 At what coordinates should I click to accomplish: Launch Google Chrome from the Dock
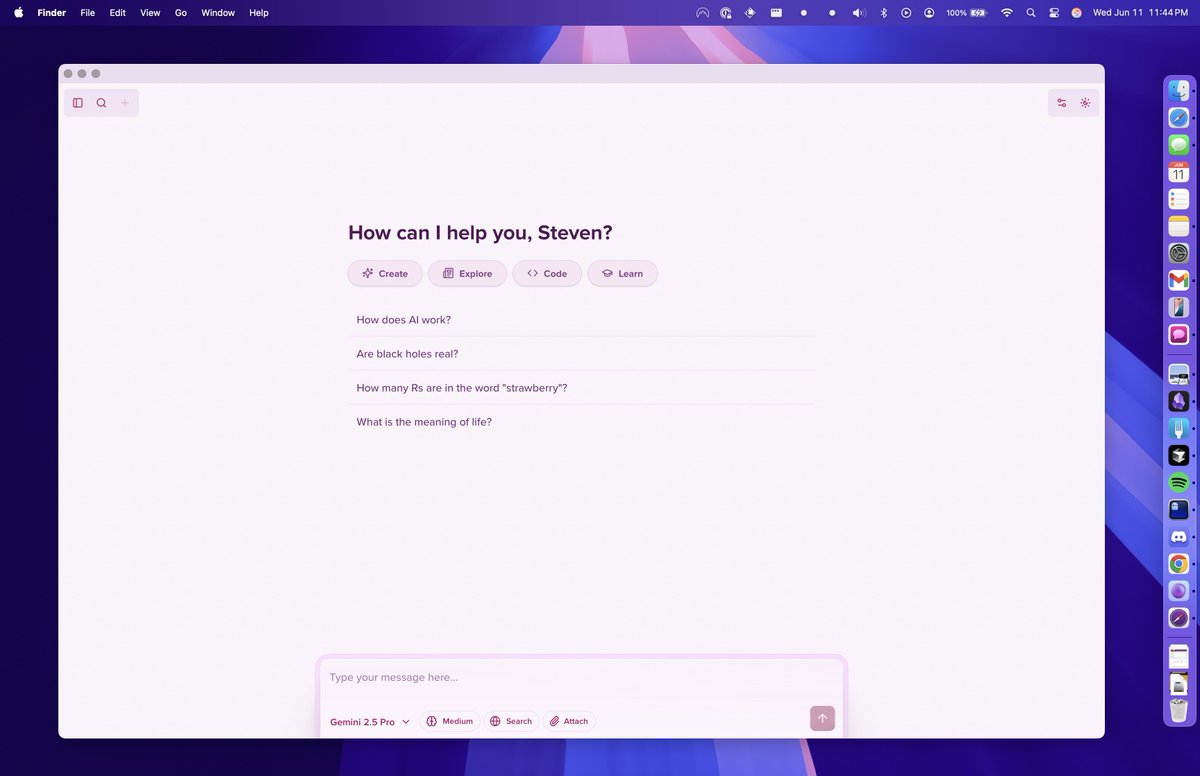[1179, 564]
